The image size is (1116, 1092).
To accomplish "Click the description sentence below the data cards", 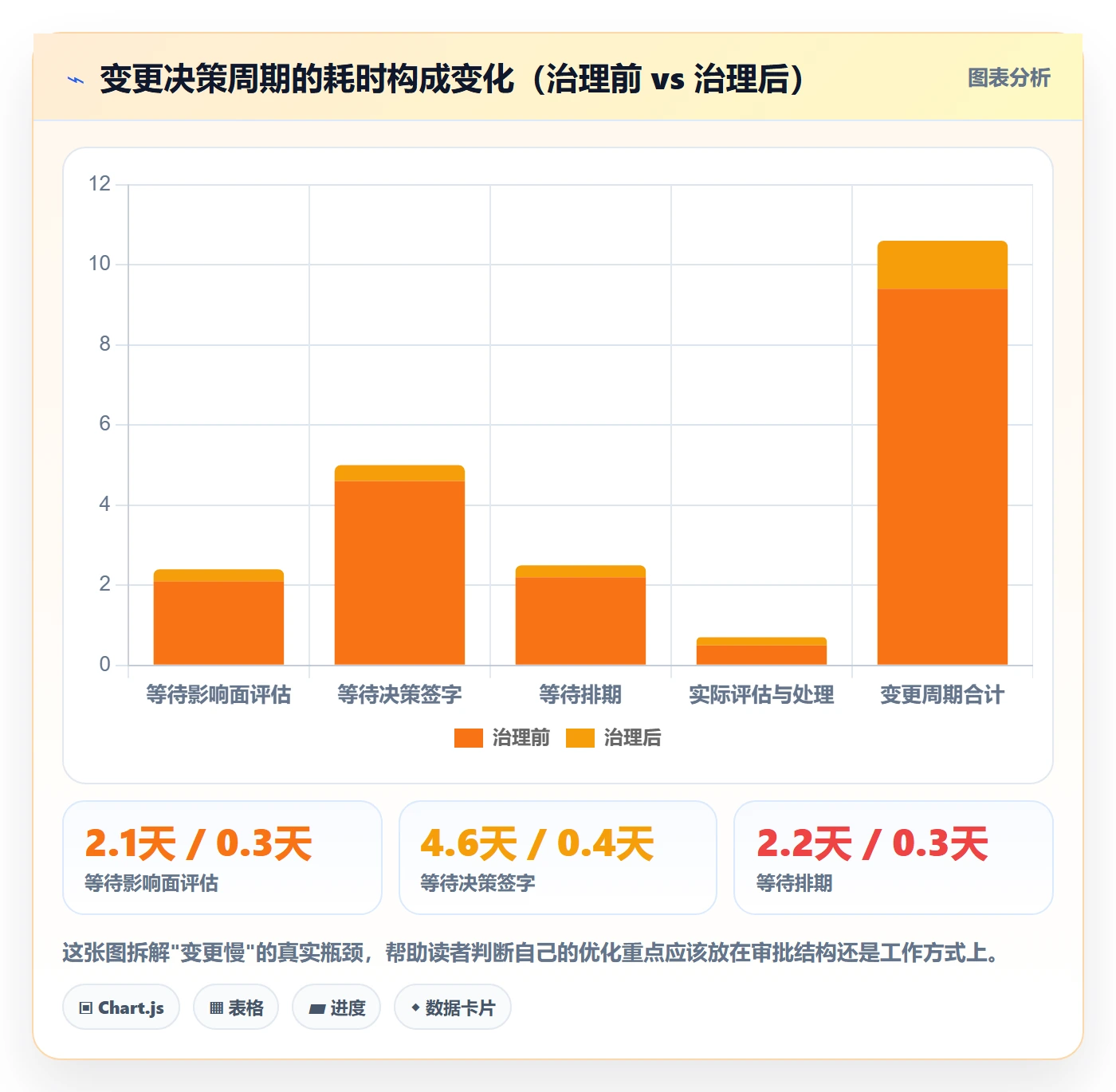I will (532, 953).
